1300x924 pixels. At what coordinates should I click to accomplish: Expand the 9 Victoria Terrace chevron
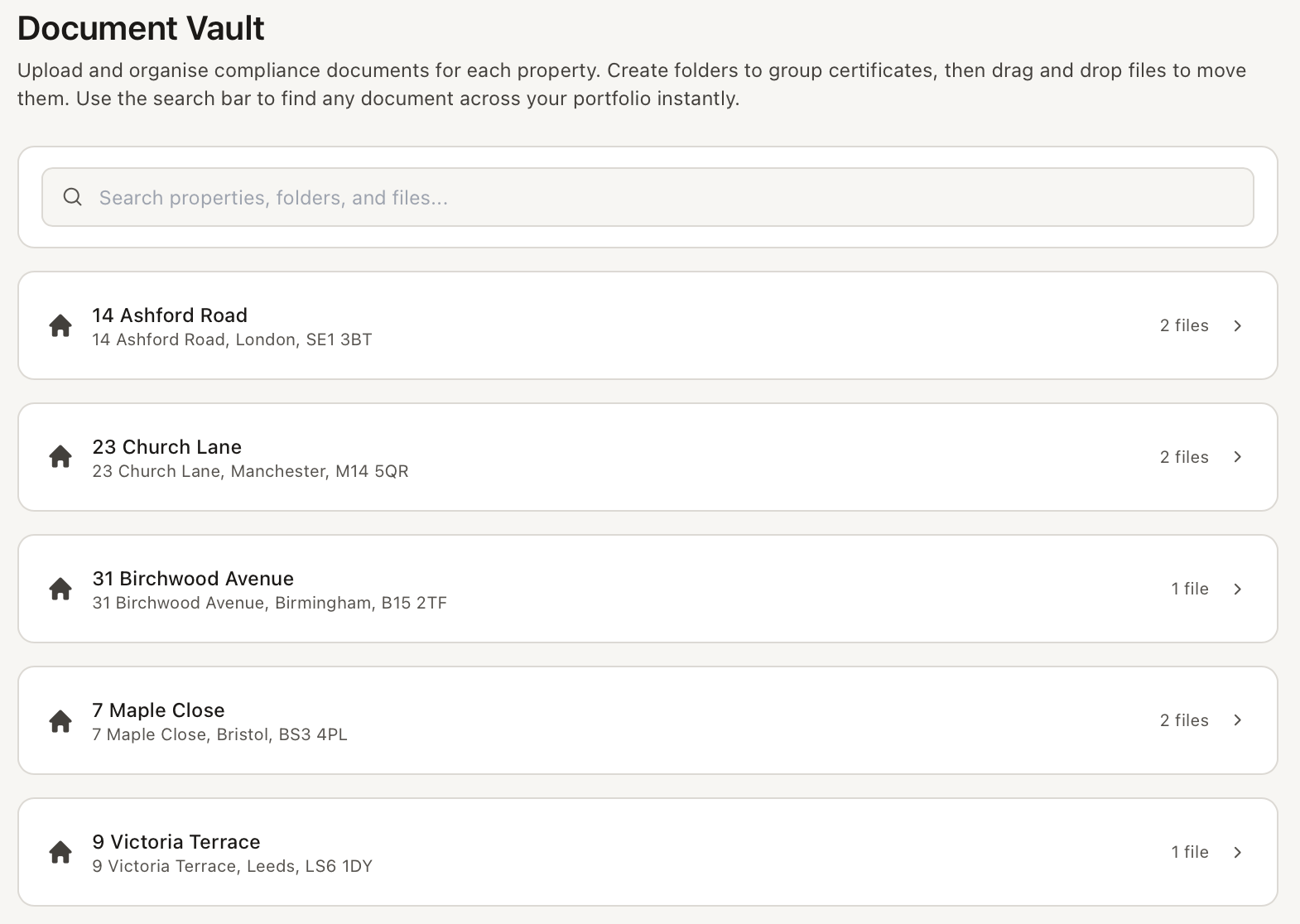pyautogui.click(x=1238, y=852)
